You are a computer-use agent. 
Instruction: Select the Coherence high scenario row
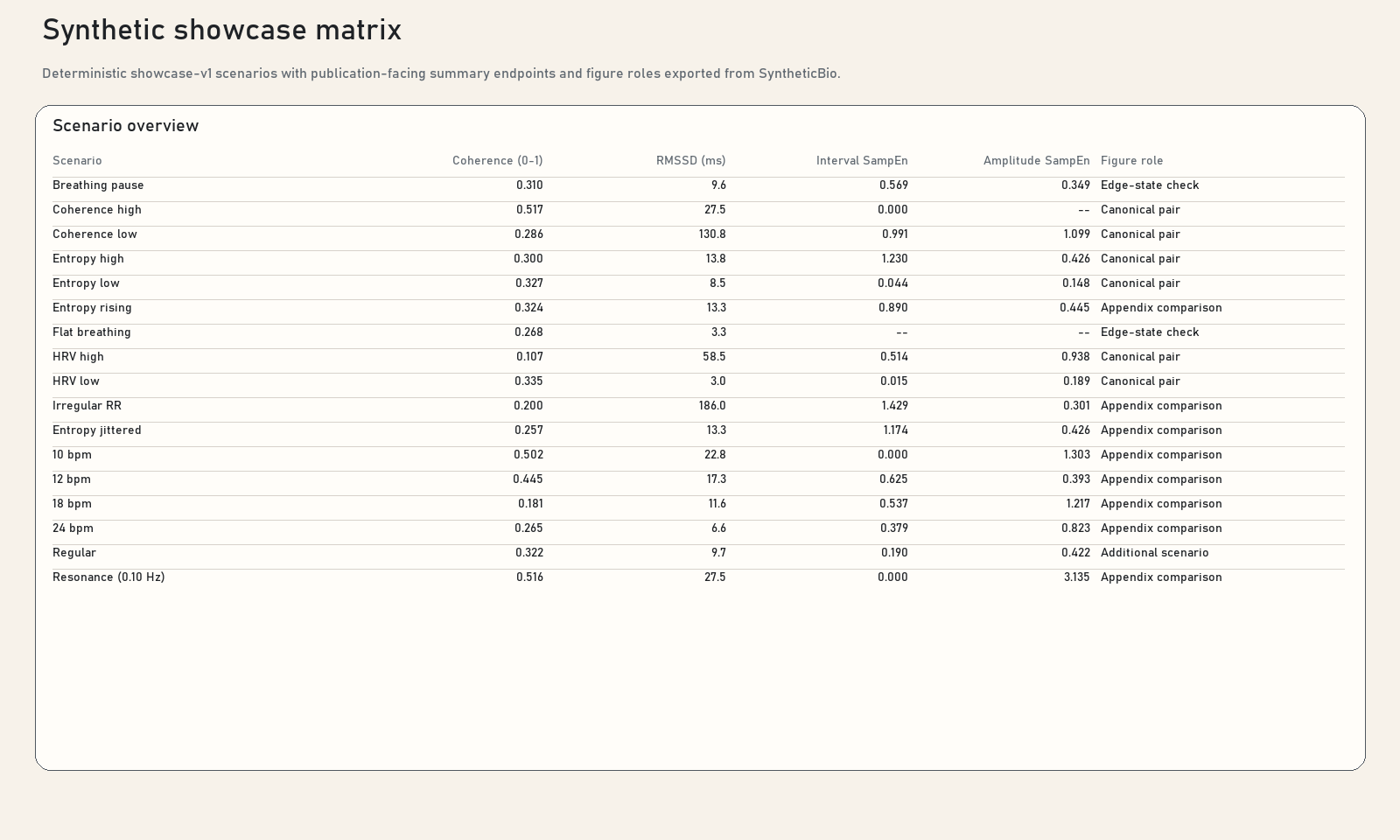pyautogui.click(x=698, y=210)
